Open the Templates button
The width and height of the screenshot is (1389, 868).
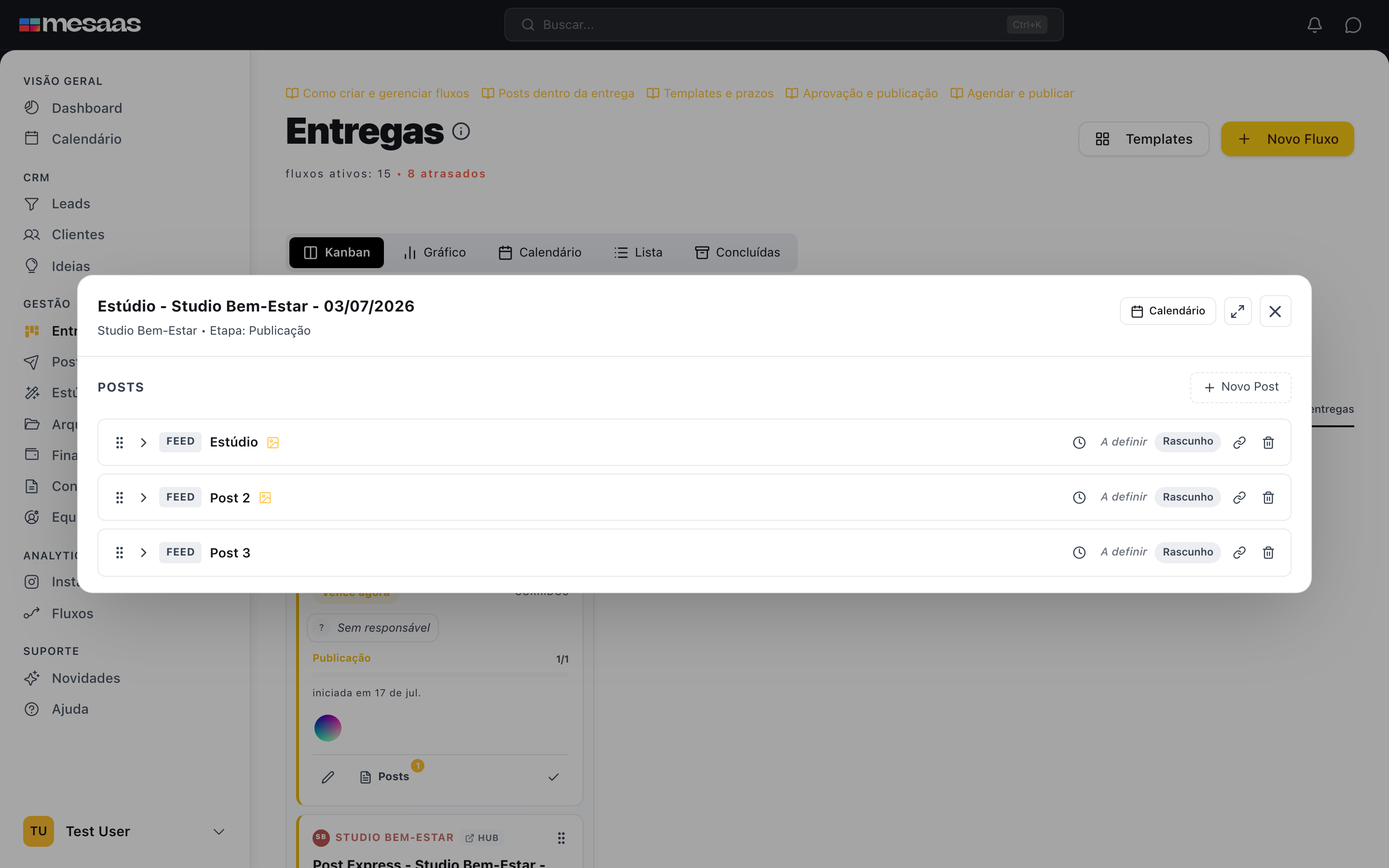click(x=1144, y=139)
